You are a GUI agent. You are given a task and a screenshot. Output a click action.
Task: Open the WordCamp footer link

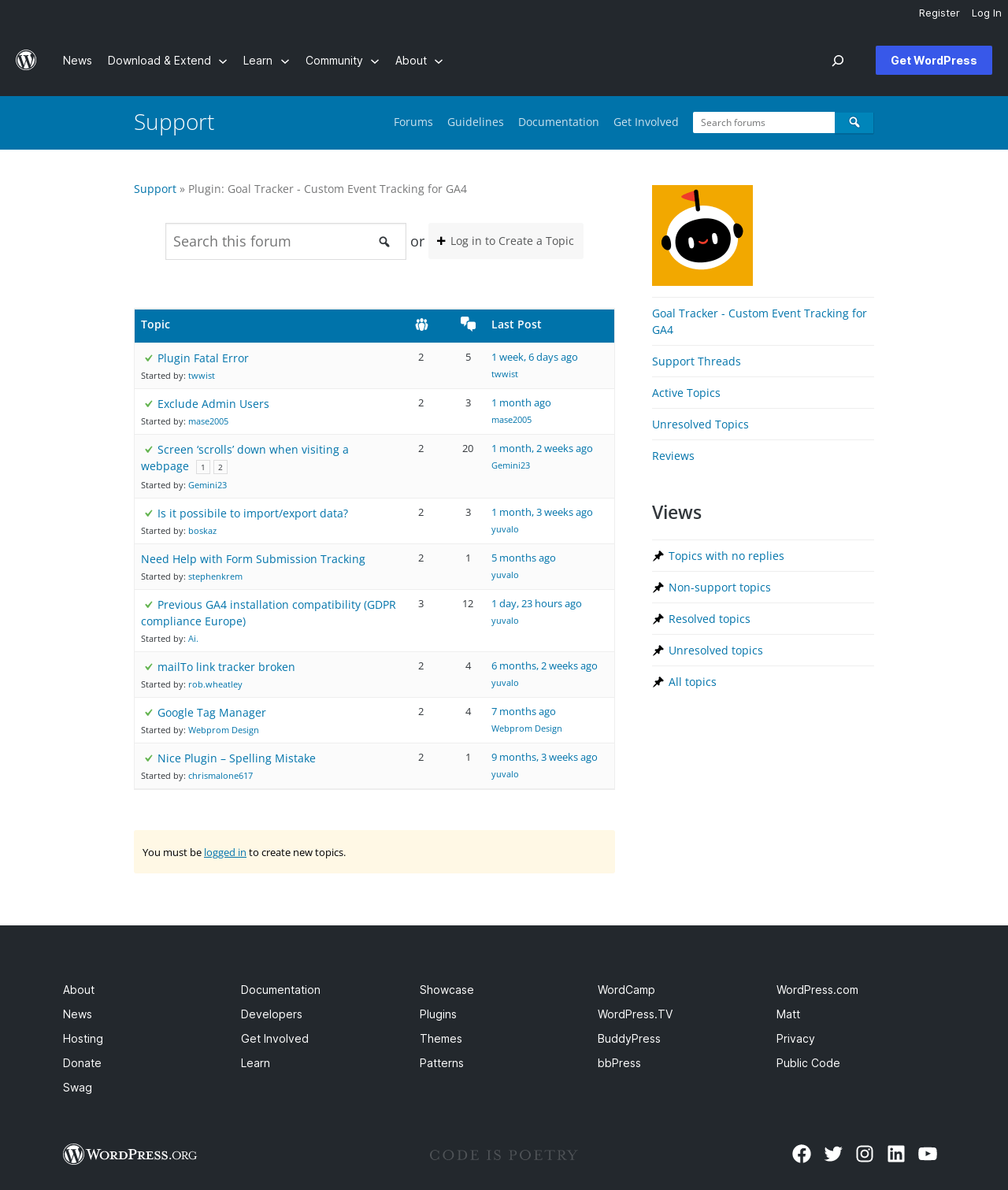[x=626, y=990]
